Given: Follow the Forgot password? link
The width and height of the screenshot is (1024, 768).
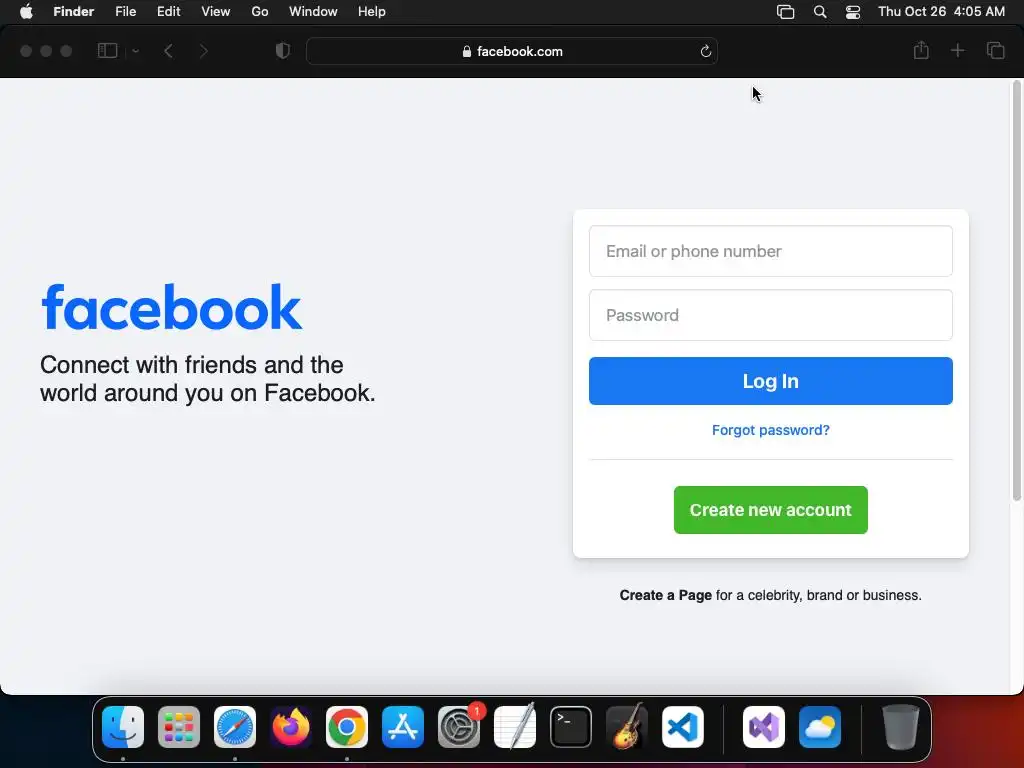Looking at the screenshot, I should [x=771, y=430].
